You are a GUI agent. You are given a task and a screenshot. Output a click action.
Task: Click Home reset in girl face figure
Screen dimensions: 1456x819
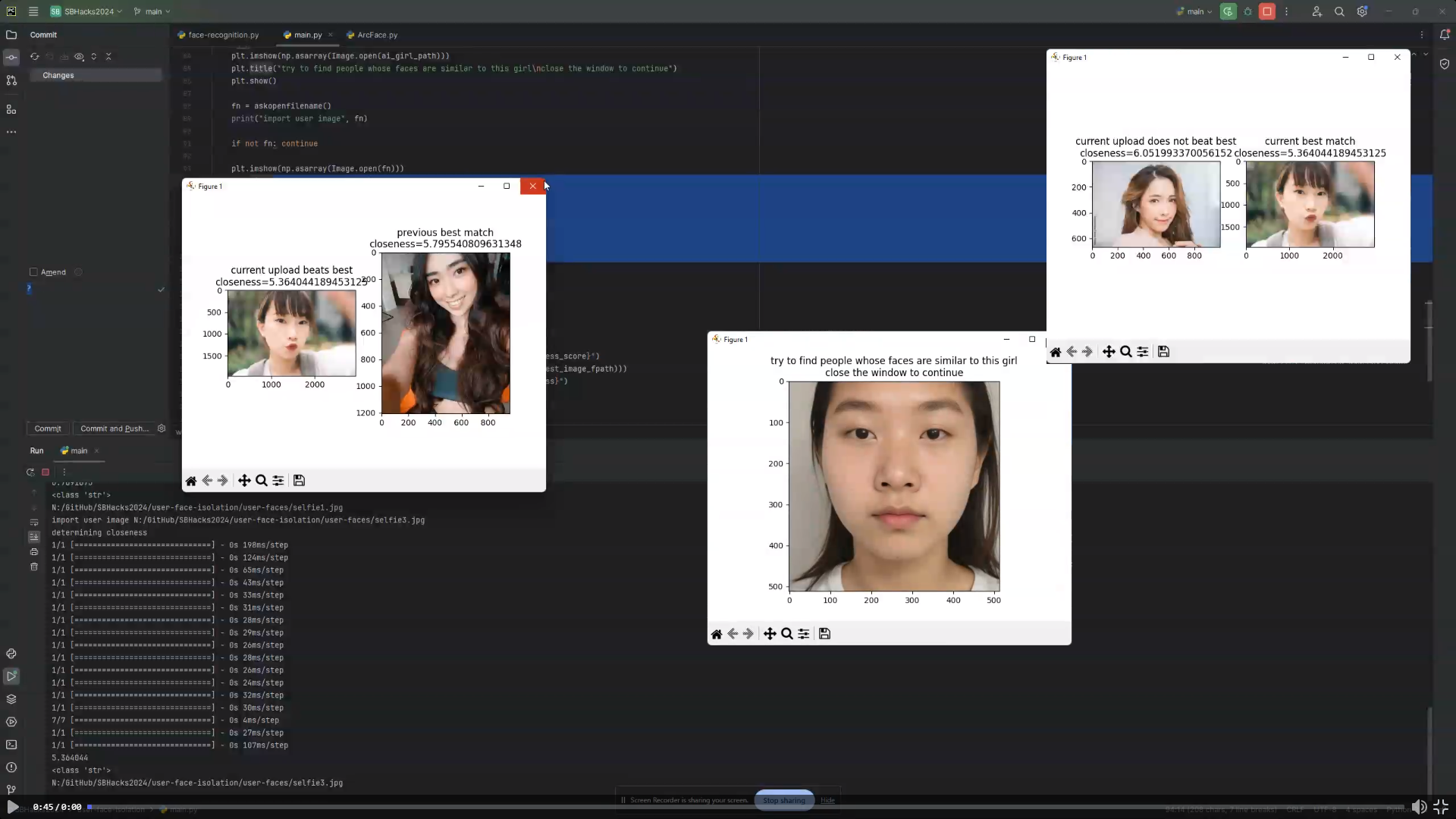717,634
